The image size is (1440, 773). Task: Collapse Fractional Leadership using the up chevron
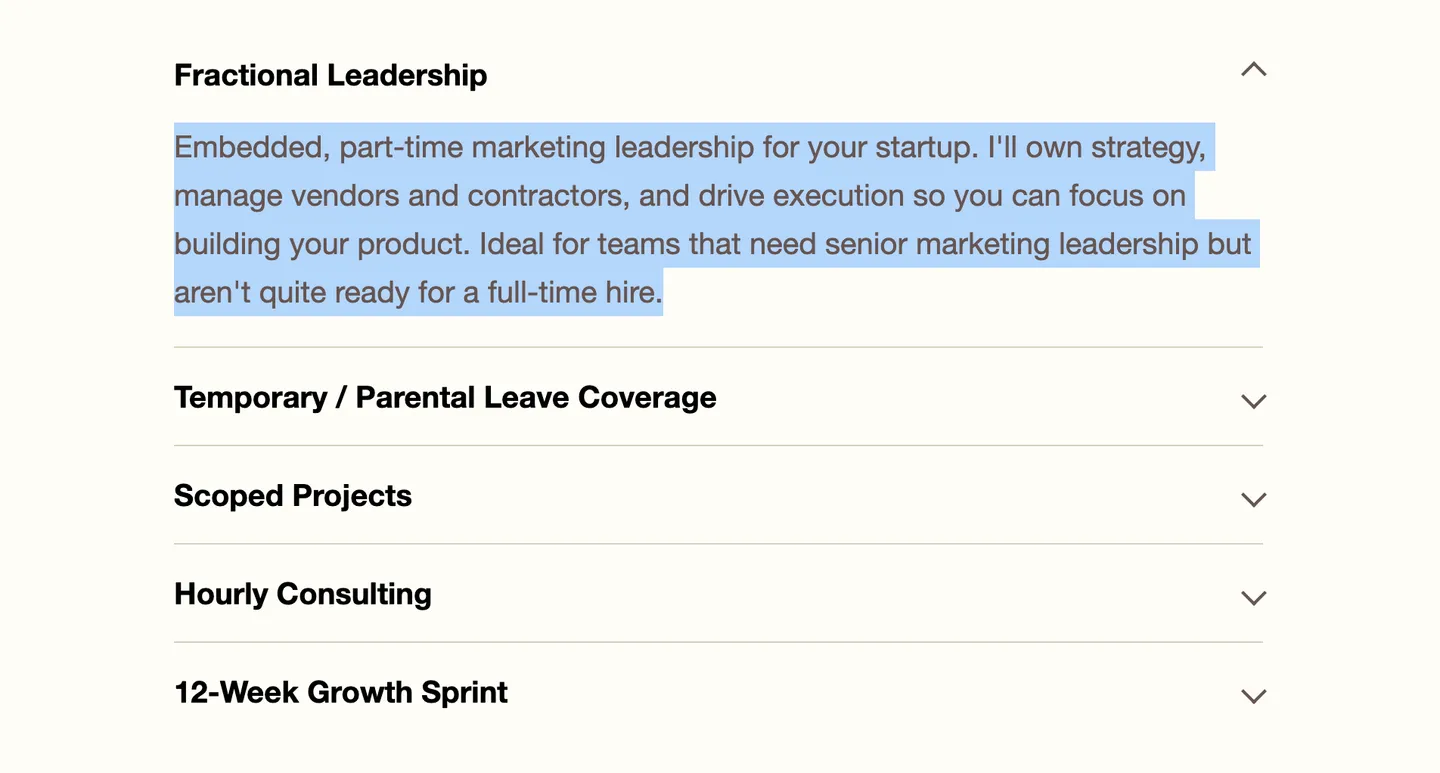[x=1253, y=70]
